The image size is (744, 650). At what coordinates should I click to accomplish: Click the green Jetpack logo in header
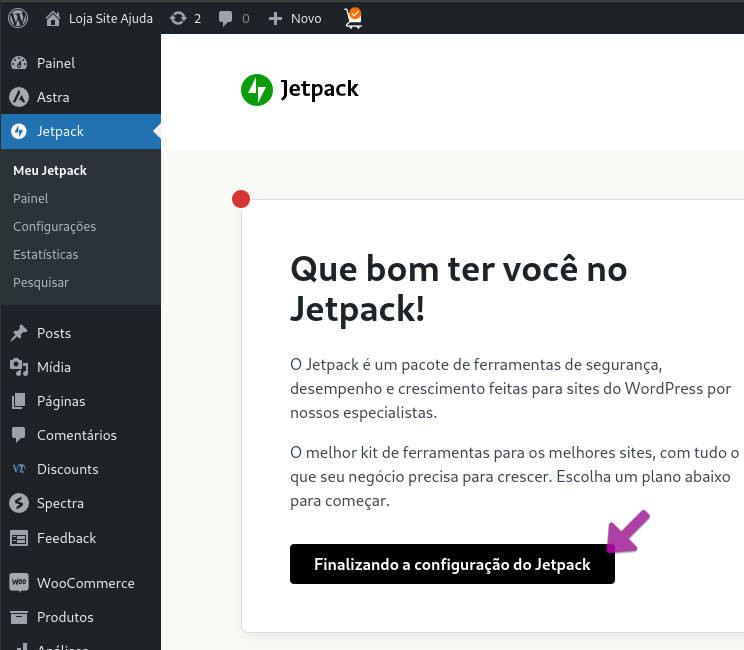tap(257, 90)
